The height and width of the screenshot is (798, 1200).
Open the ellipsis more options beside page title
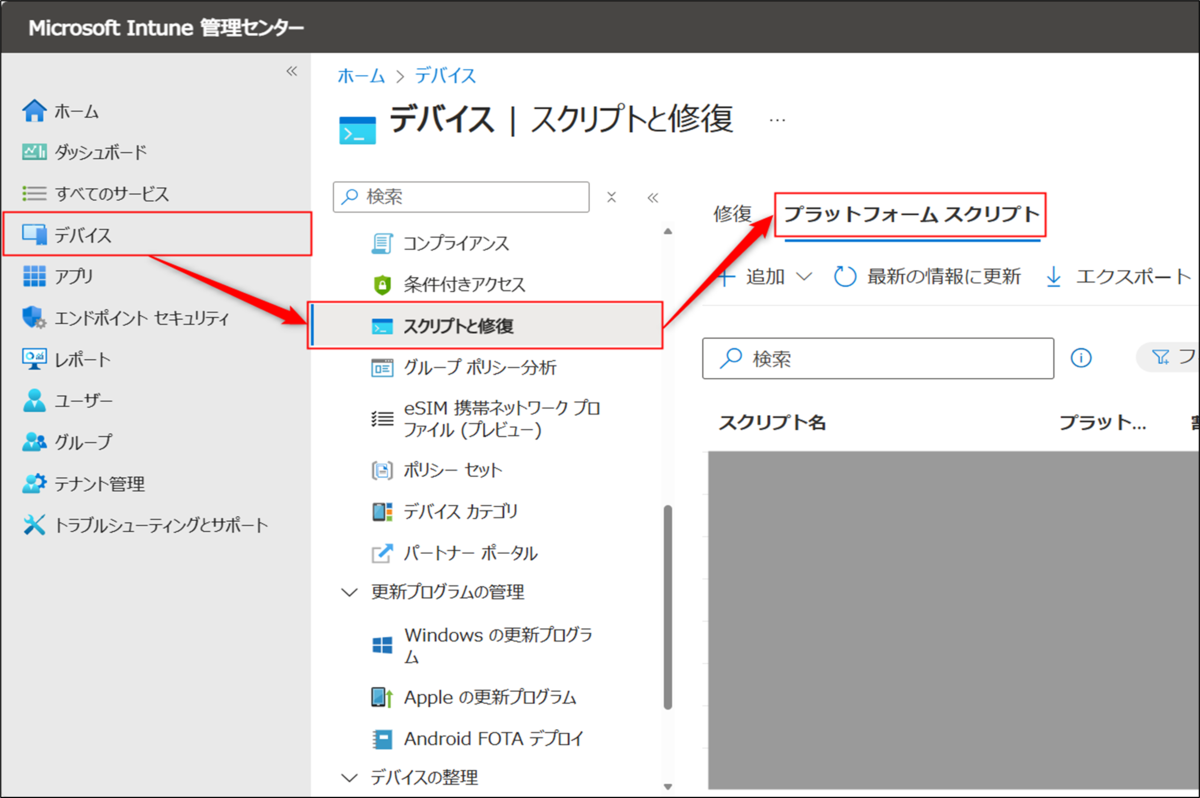tap(777, 119)
